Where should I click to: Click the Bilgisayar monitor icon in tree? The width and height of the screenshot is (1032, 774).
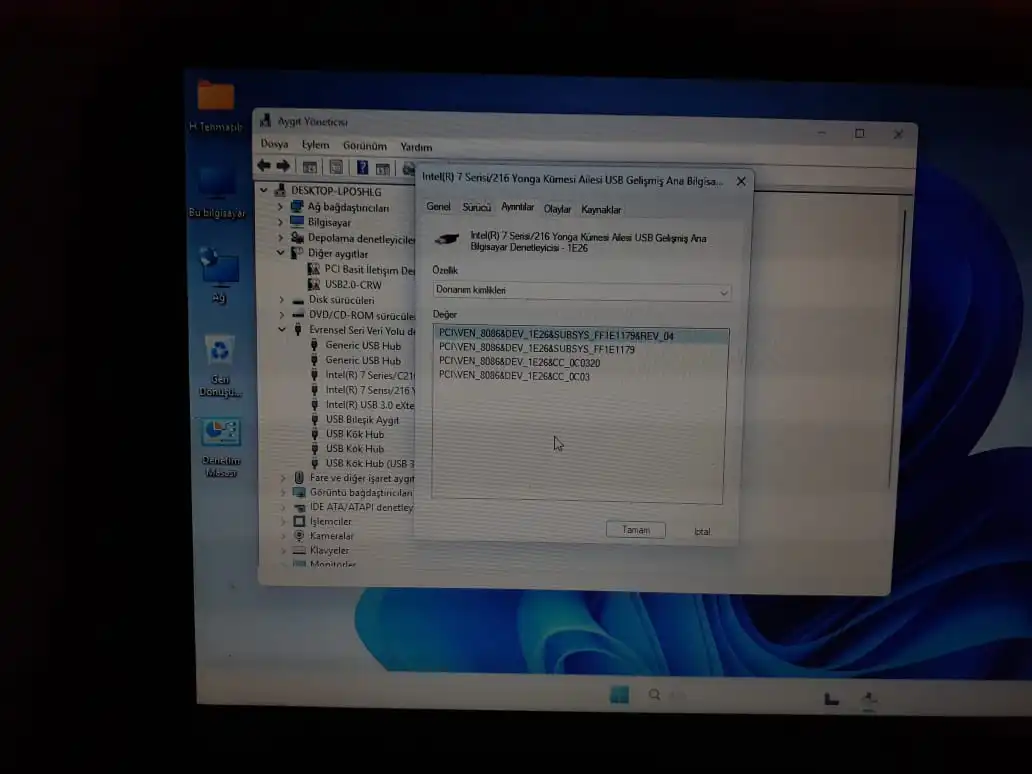tap(297, 222)
